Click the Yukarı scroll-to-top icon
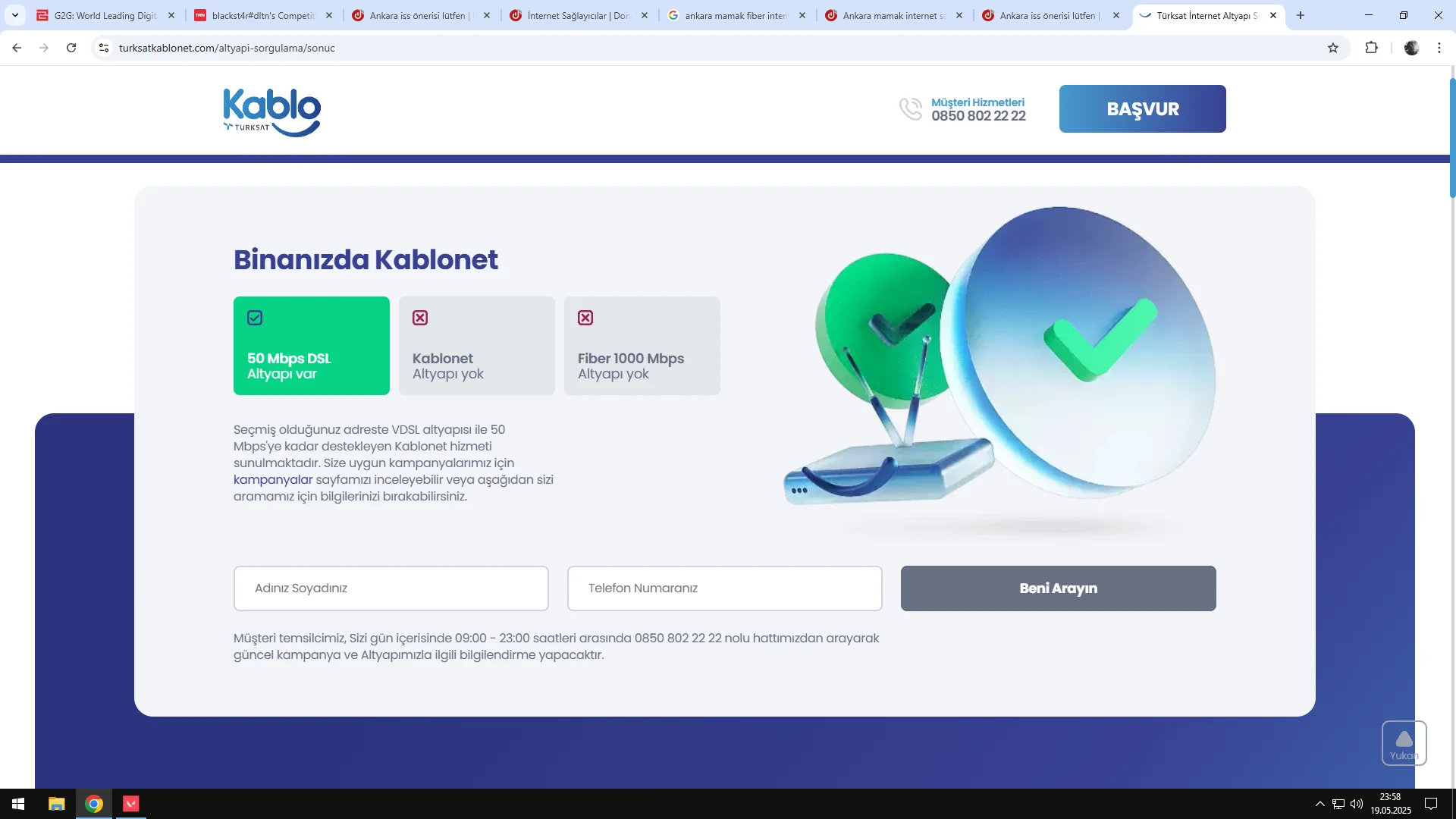This screenshot has width=1456, height=819. [x=1404, y=742]
